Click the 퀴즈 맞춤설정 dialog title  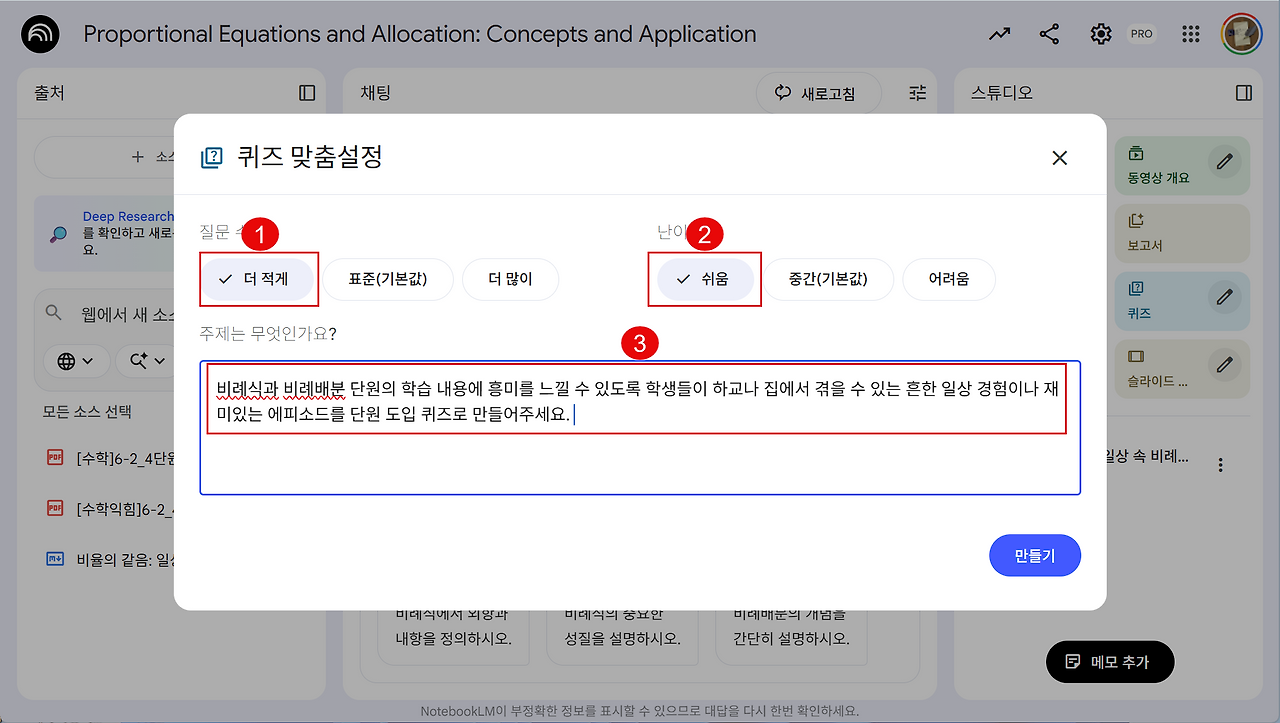tap(310, 157)
